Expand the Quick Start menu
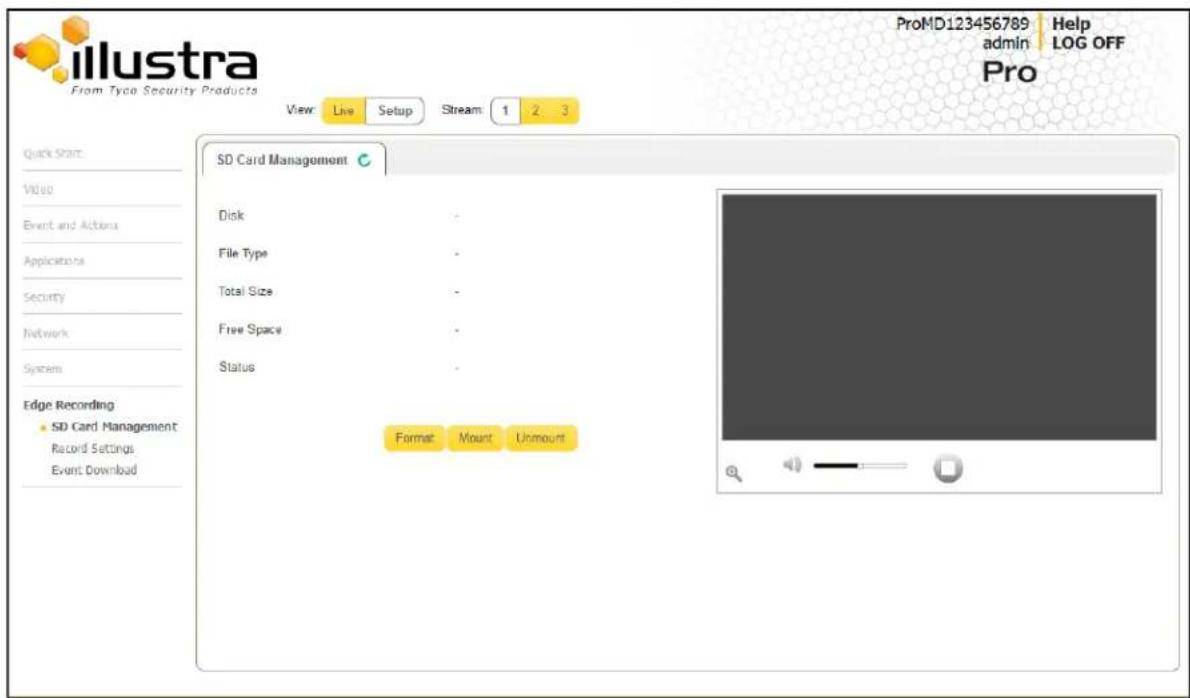The image size is (1190, 698). click(53, 152)
